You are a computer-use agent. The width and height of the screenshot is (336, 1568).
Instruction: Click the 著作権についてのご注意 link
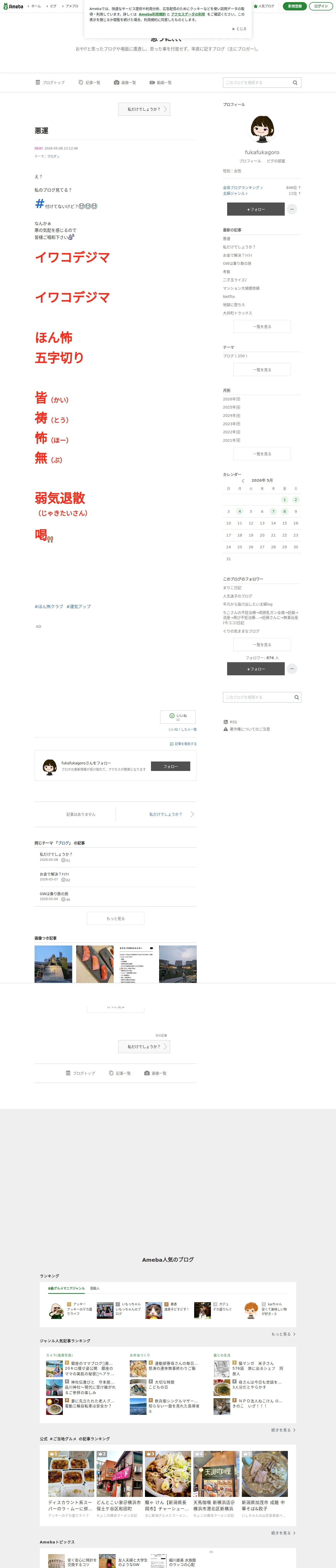[249, 729]
